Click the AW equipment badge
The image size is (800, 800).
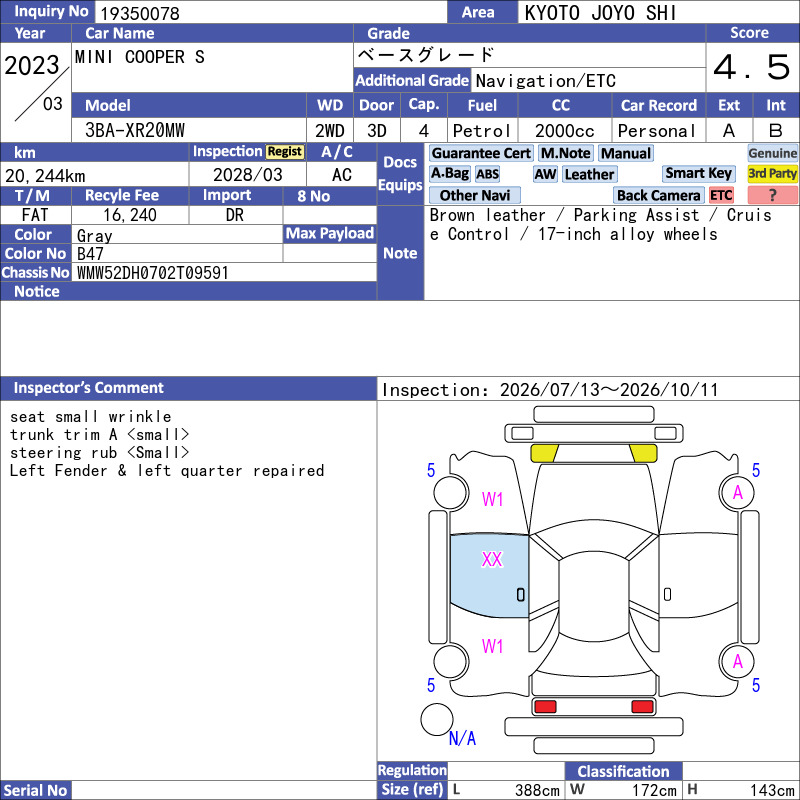tap(545, 174)
